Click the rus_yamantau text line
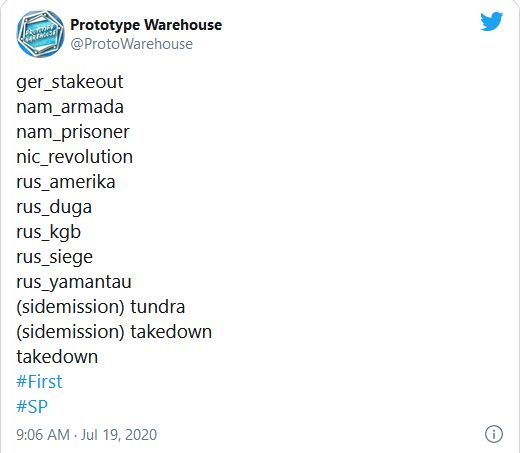The height and width of the screenshot is (453, 522). pyautogui.click(x=74, y=282)
